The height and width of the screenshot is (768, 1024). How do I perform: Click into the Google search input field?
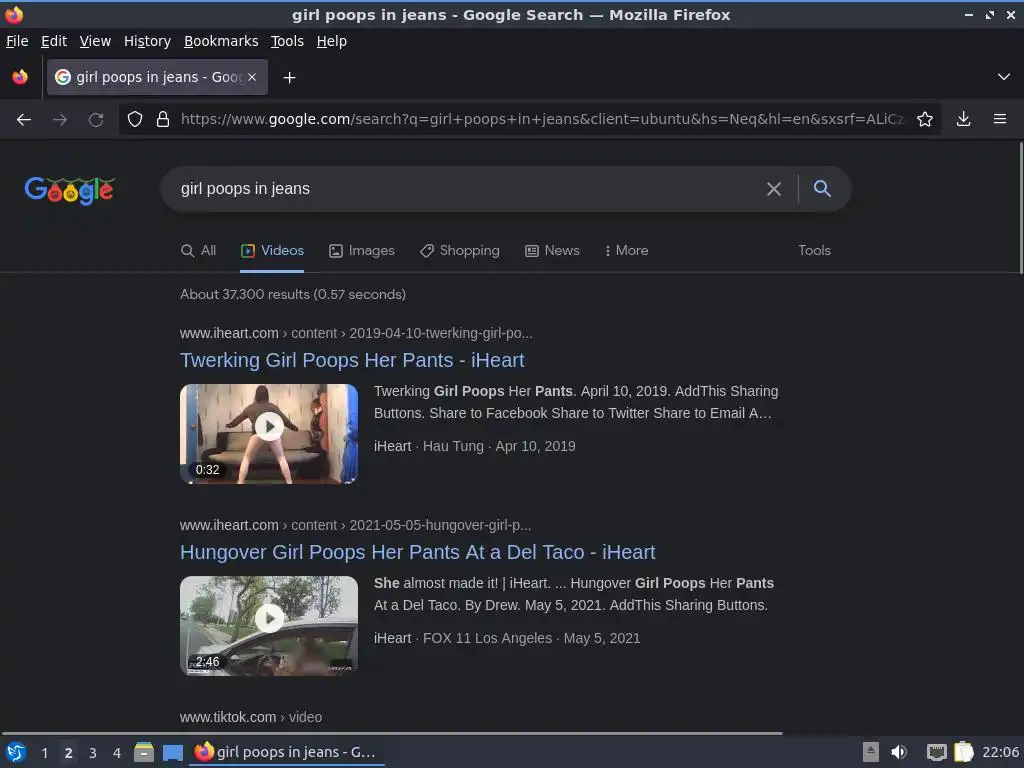pyautogui.click(x=464, y=189)
